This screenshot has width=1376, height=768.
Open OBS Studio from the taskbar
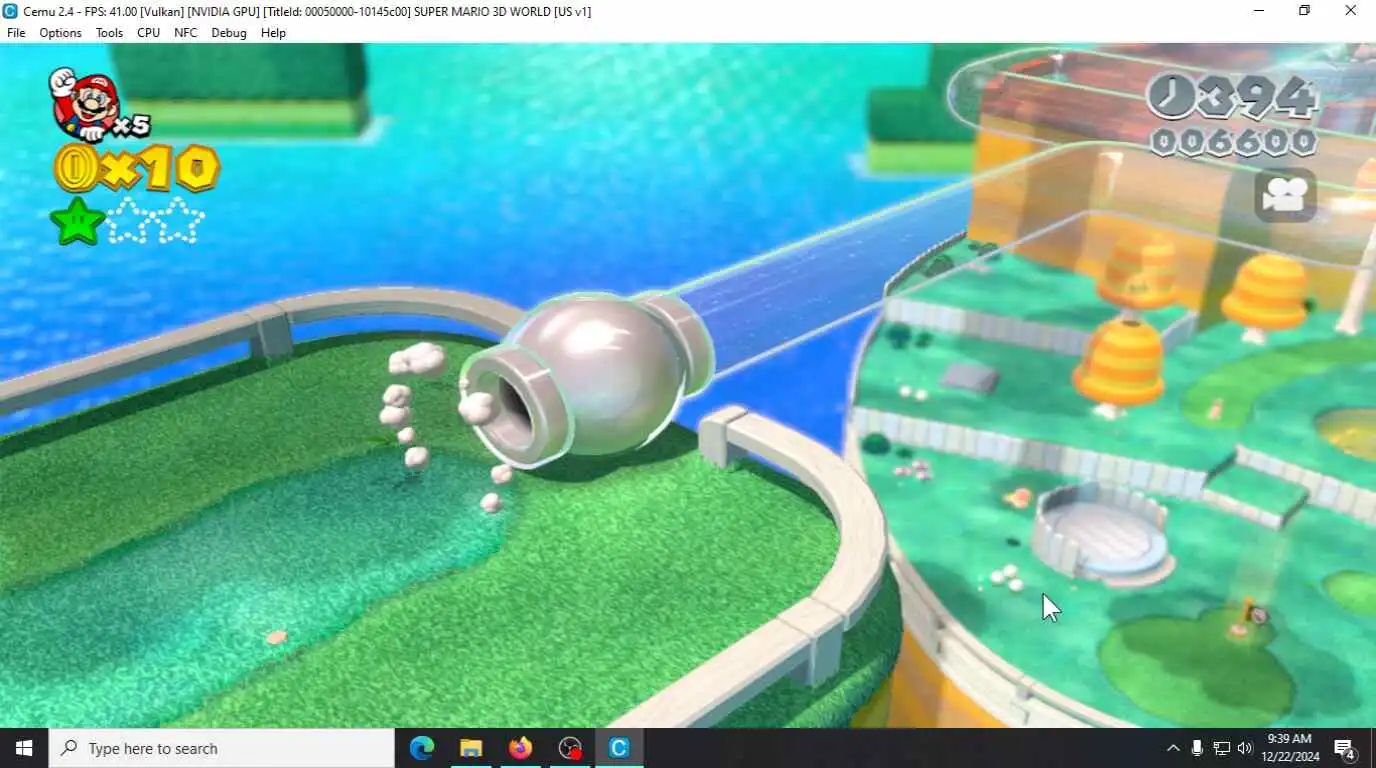(x=570, y=748)
